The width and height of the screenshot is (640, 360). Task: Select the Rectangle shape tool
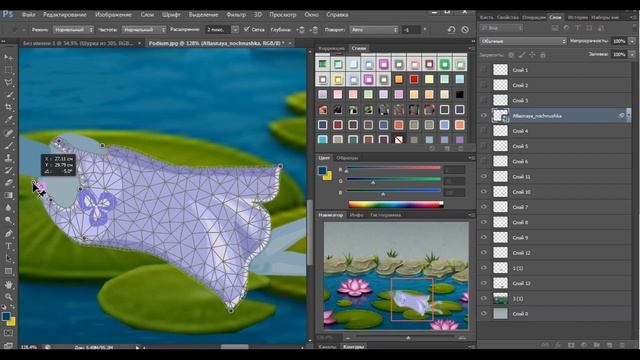point(8,271)
